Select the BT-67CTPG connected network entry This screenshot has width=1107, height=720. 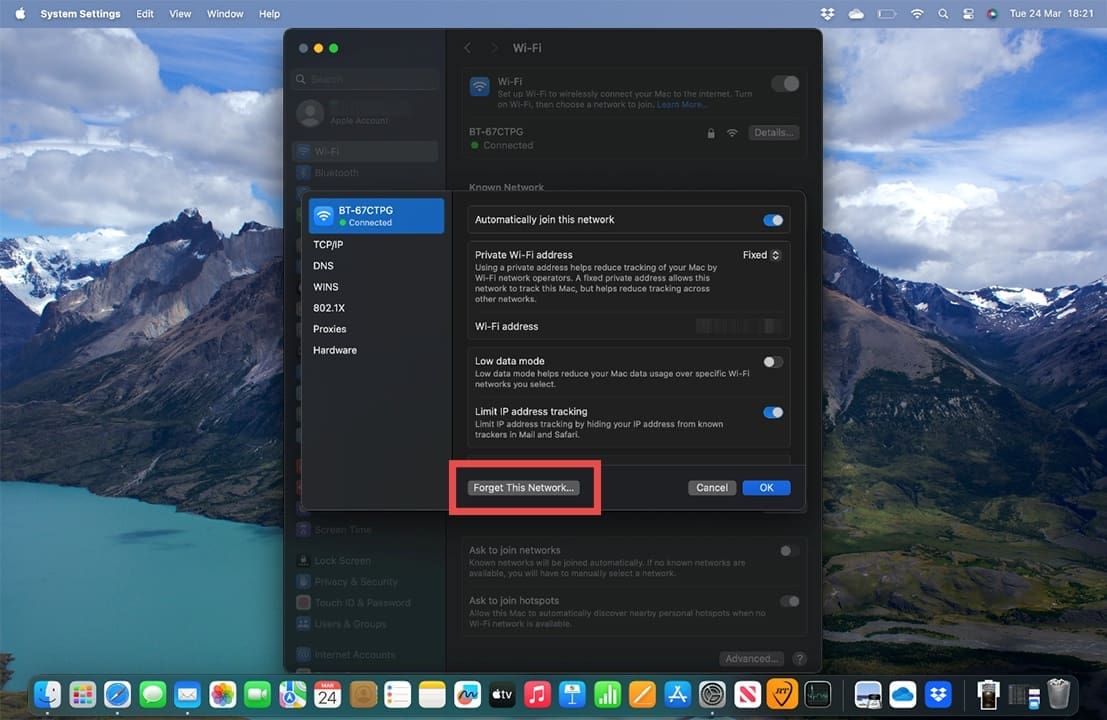376,216
